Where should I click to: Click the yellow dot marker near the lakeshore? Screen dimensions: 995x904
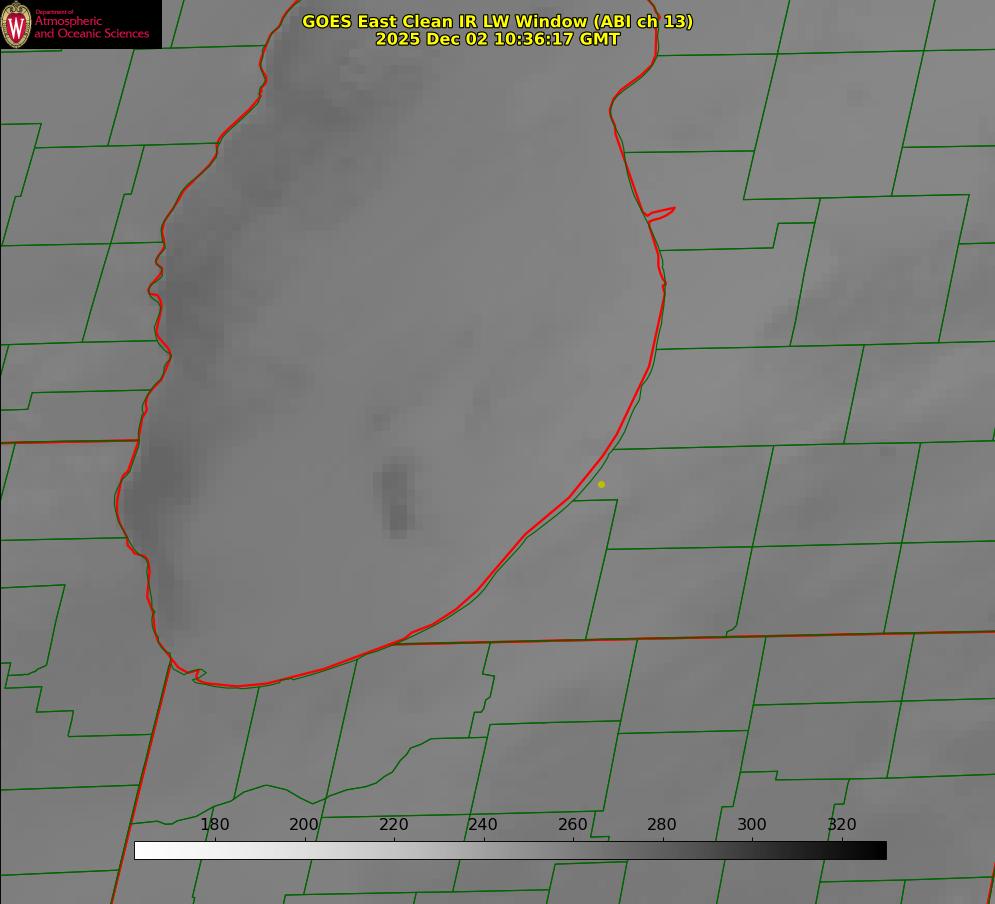[601, 484]
